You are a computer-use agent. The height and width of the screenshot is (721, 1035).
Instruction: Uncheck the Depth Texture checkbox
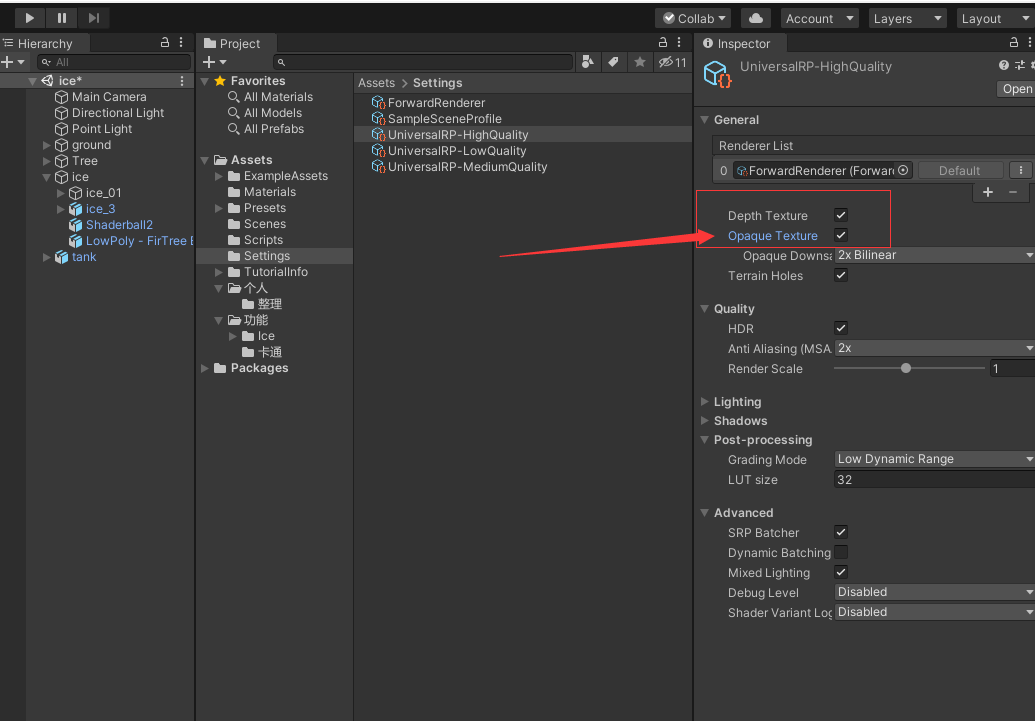point(841,216)
